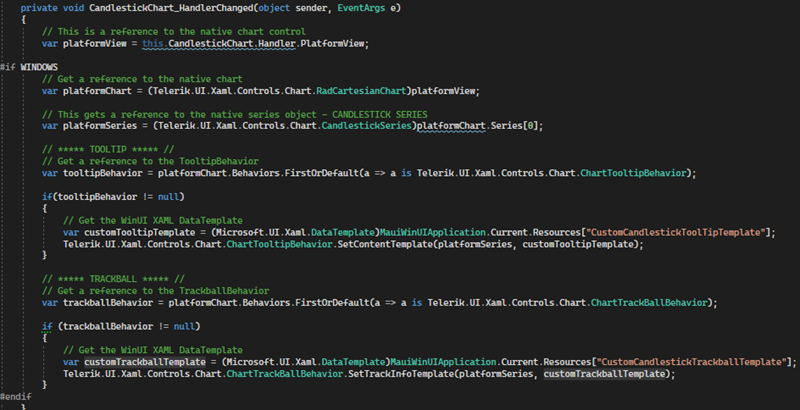Viewport: 800px width, 410px height.
Task: Click the string "CustomCandlestickToolTipTemplate"
Action: [x=676, y=232]
